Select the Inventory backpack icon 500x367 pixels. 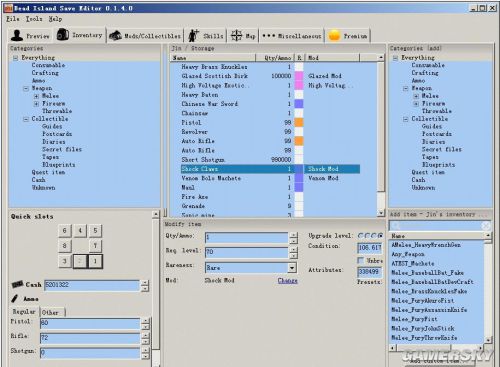(x=63, y=34)
